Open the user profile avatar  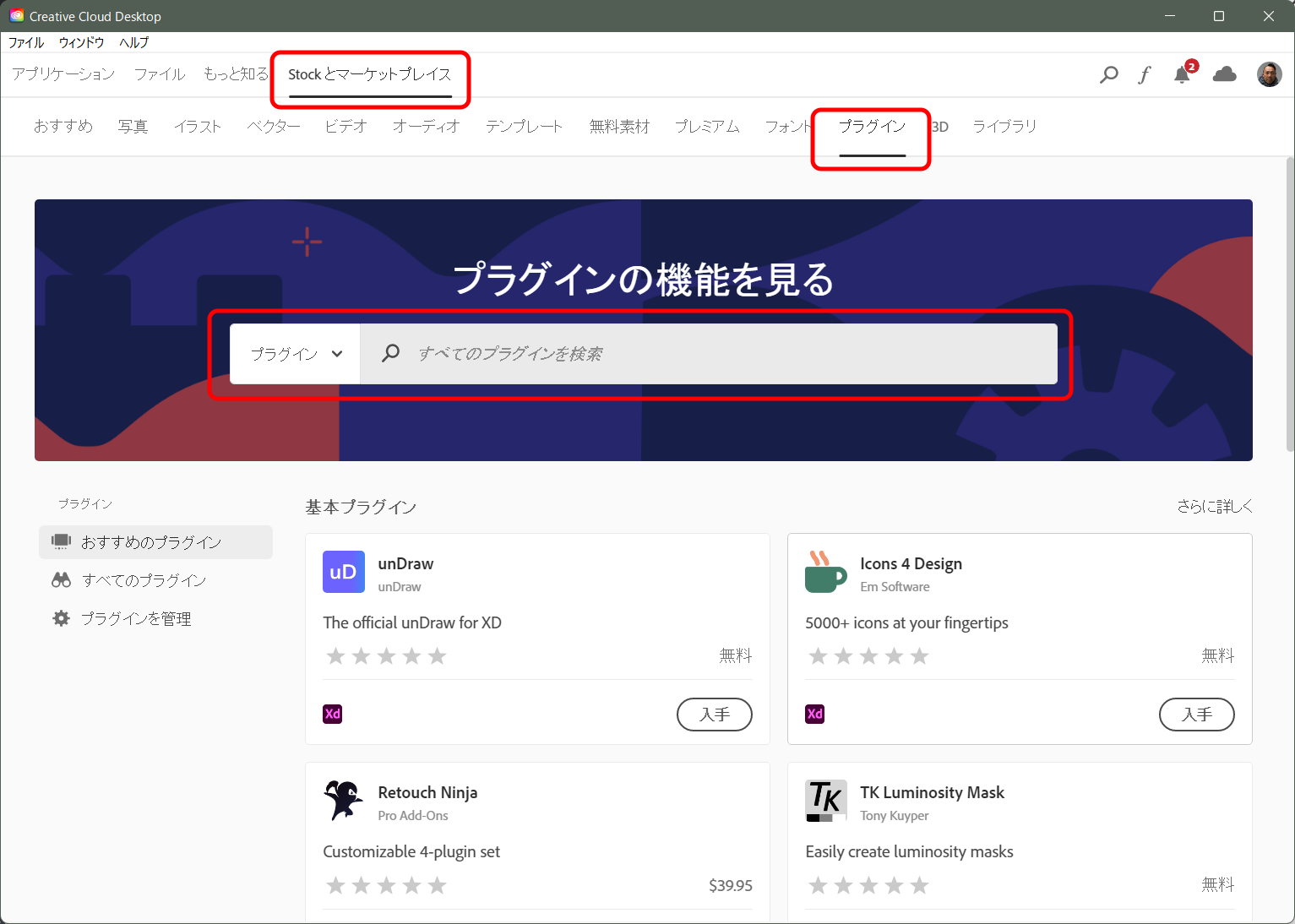pos(1269,74)
